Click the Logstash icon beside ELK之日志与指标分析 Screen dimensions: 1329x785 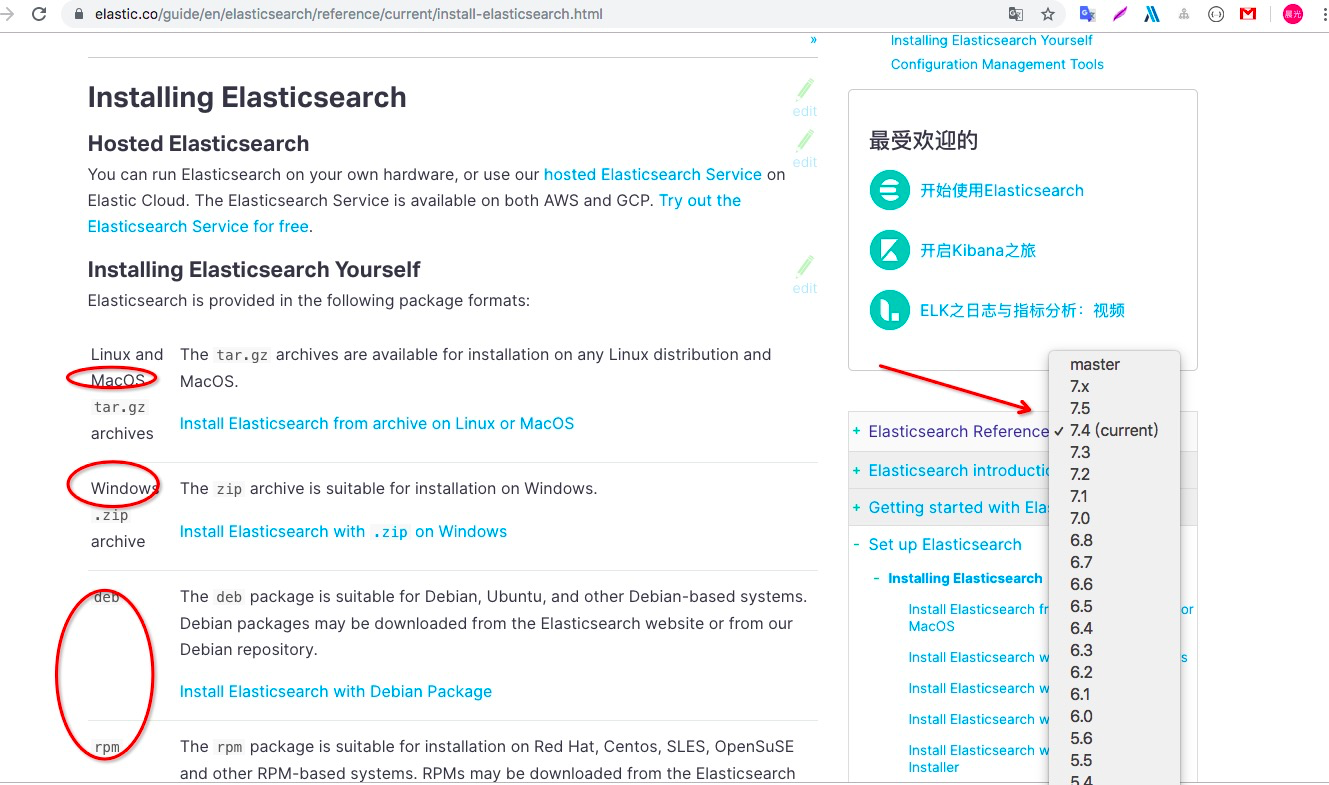click(889, 310)
